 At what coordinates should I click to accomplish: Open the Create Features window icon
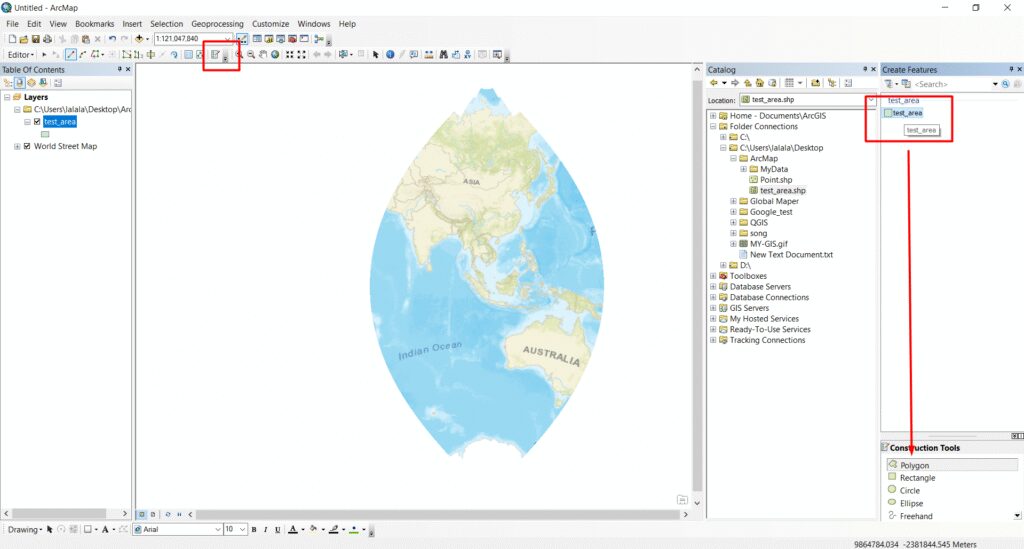click(x=215, y=55)
